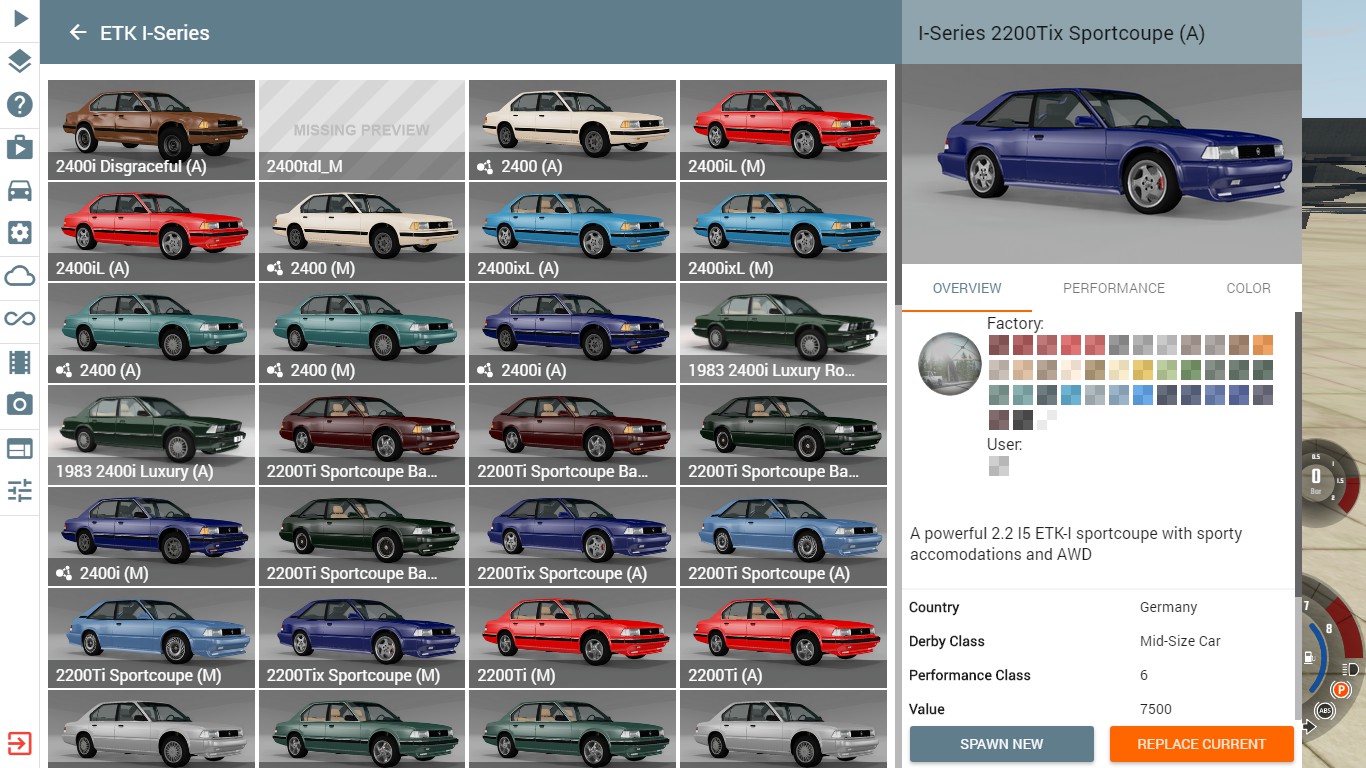Open photo mode camera icon
1366x768 pixels.
pos(20,404)
